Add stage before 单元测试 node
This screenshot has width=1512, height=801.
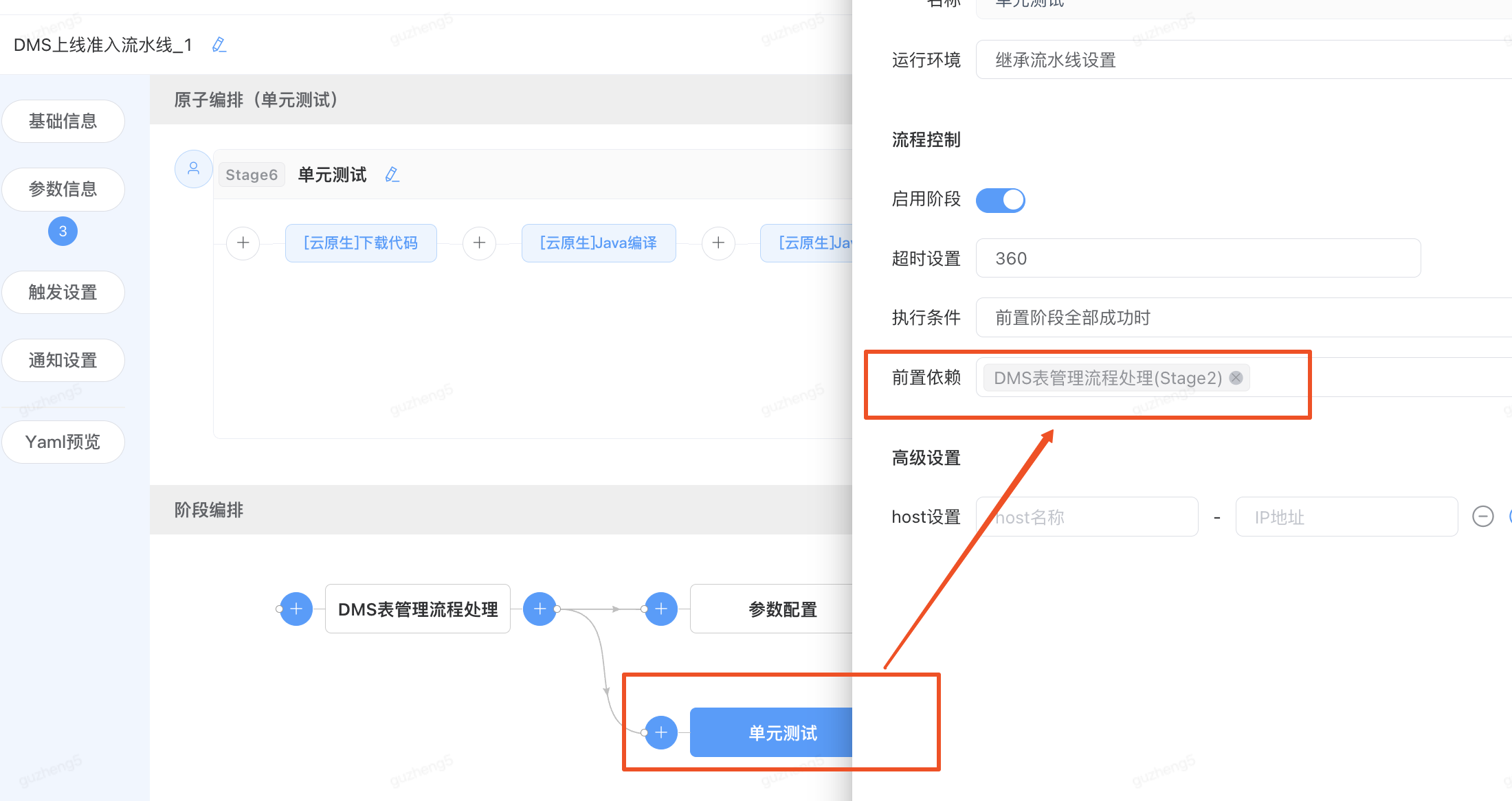661,732
